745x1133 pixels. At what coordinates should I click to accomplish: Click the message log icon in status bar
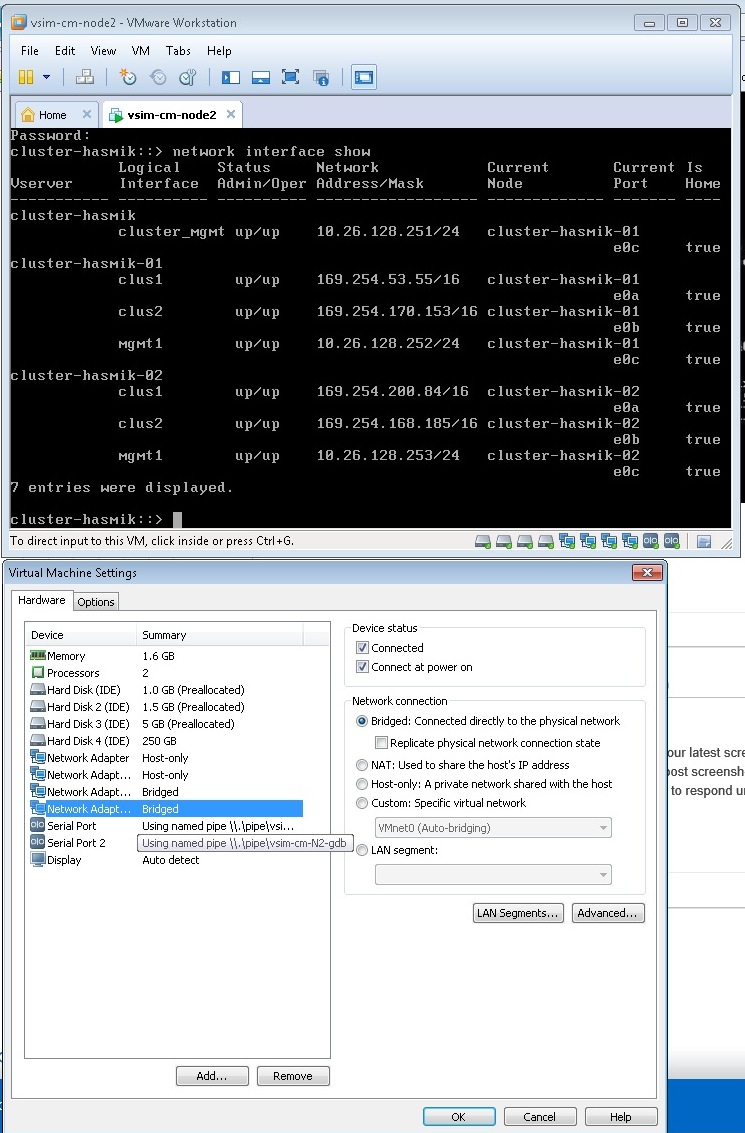(x=704, y=542)
